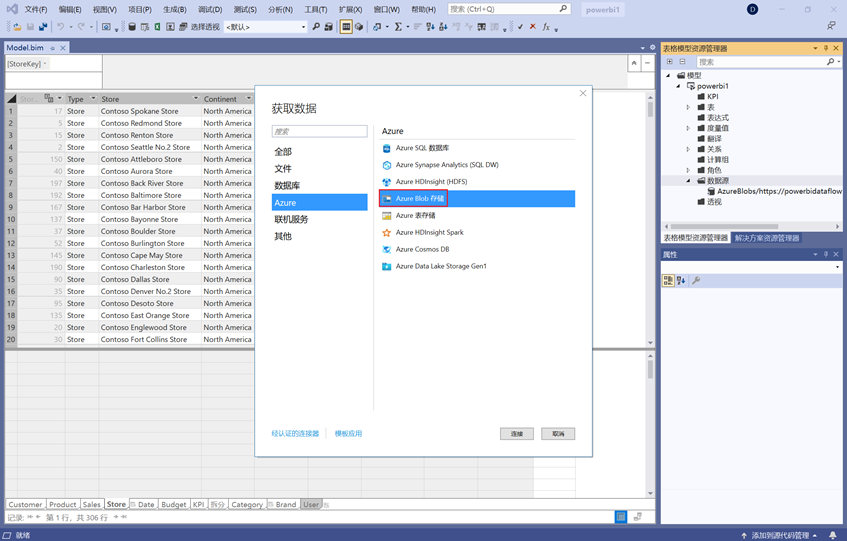Click the fx formula icon
Image resolution: width=847 pixels, height=541 pixels.
tap(546, 26)
